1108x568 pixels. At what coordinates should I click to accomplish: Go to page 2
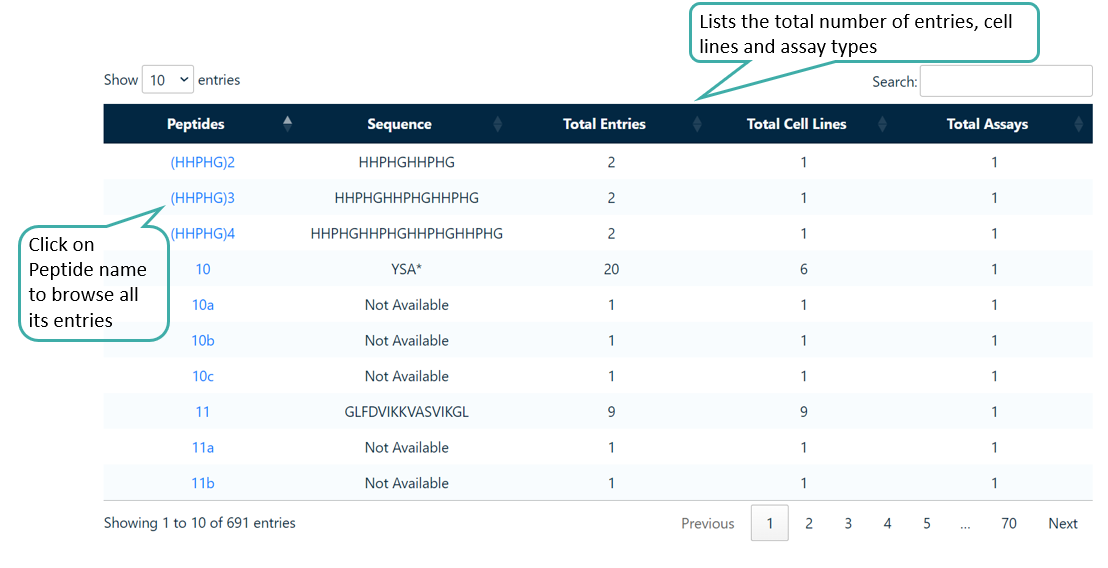click(808, 523)
